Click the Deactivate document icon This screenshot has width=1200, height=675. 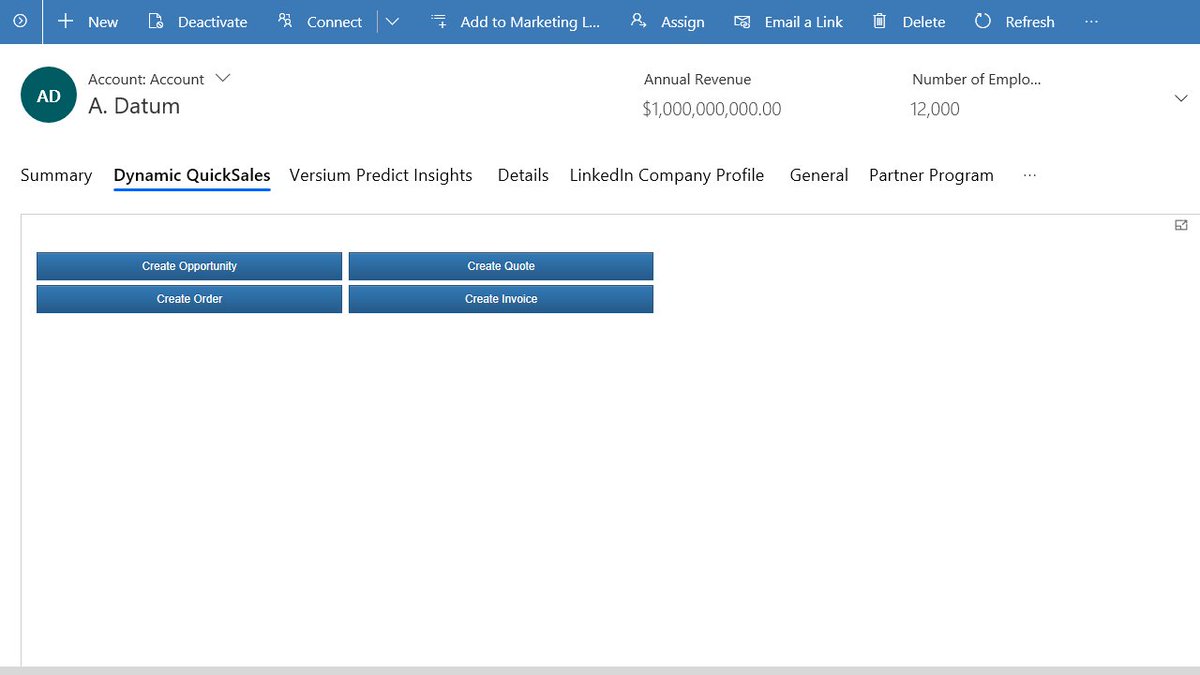tap(155, 21)
